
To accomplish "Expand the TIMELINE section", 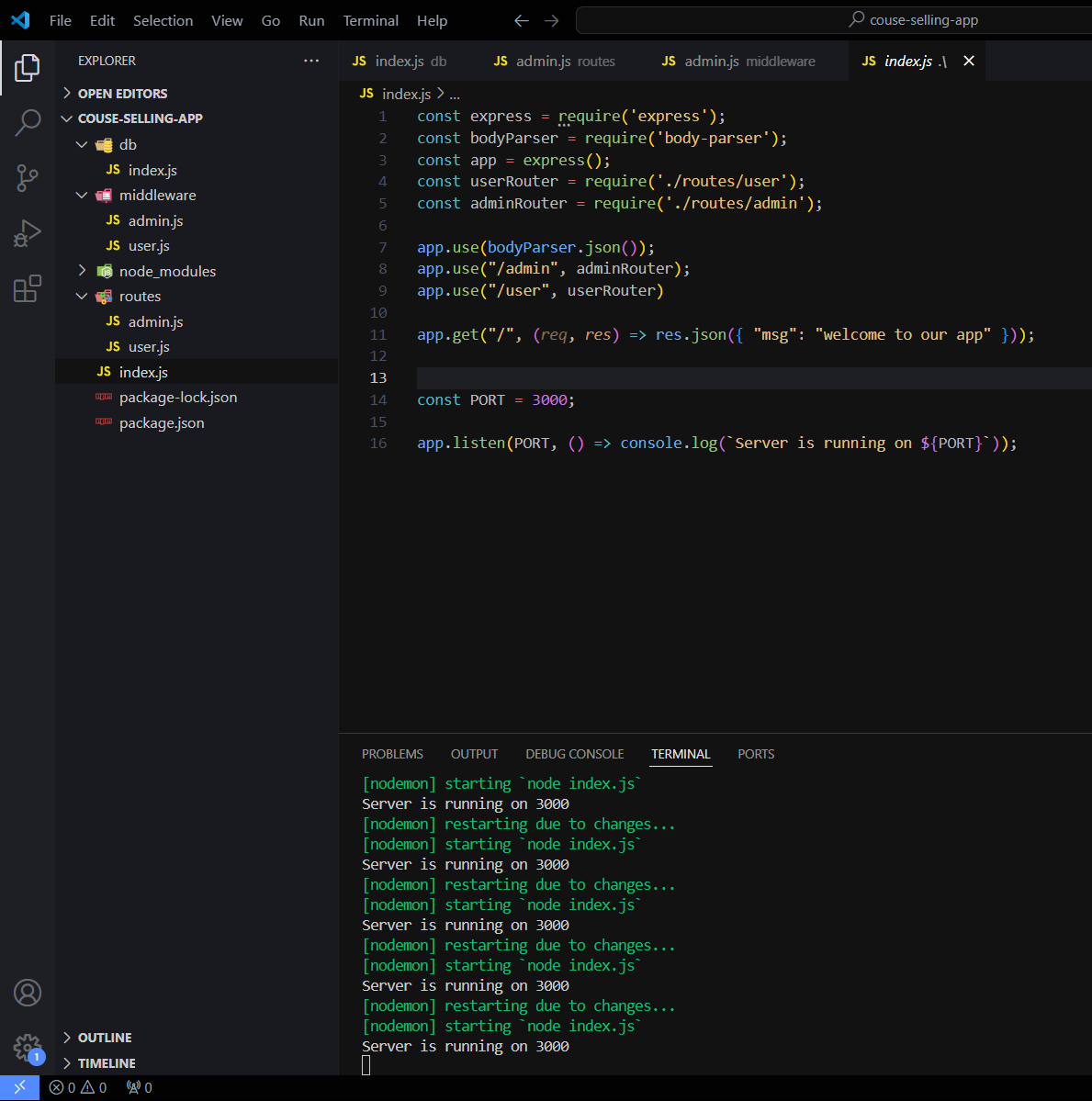I will coord(103,1062).
